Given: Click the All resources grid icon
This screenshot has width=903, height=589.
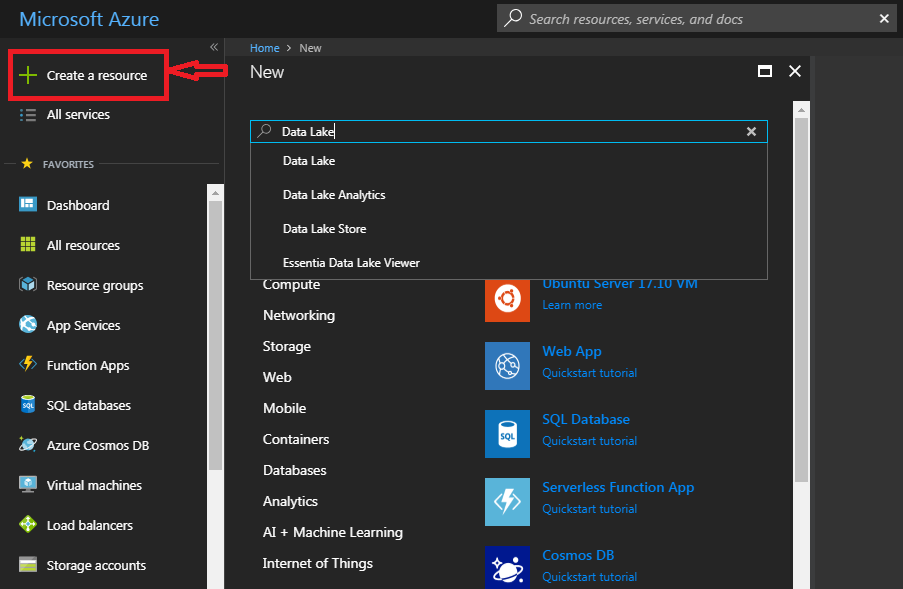Looking at the screenshot, I should click(28, 245).
